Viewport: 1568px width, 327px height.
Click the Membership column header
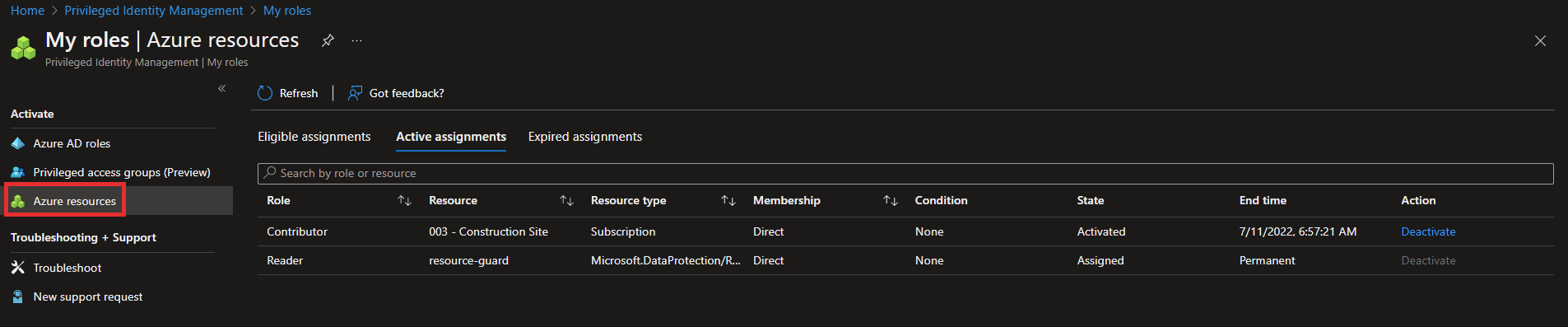pyautogui.click(x=786, y=200)
